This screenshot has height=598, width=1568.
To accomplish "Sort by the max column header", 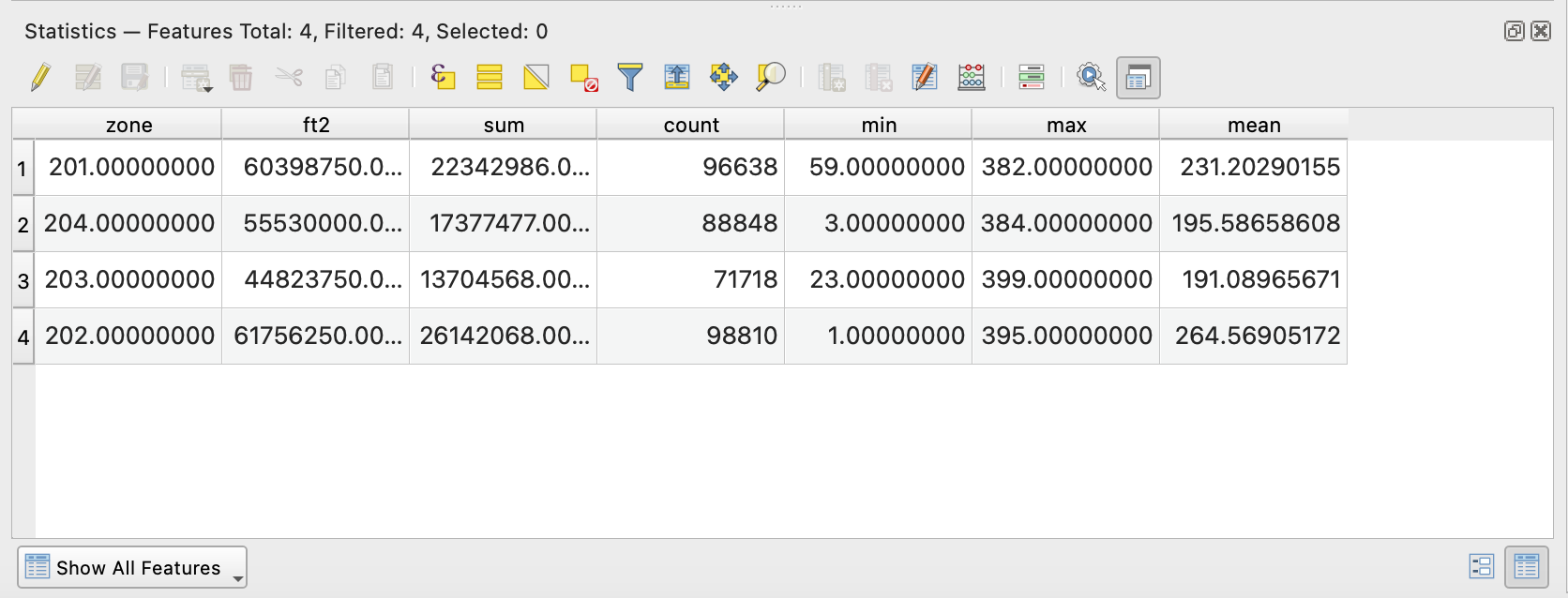I will 1066,125.
